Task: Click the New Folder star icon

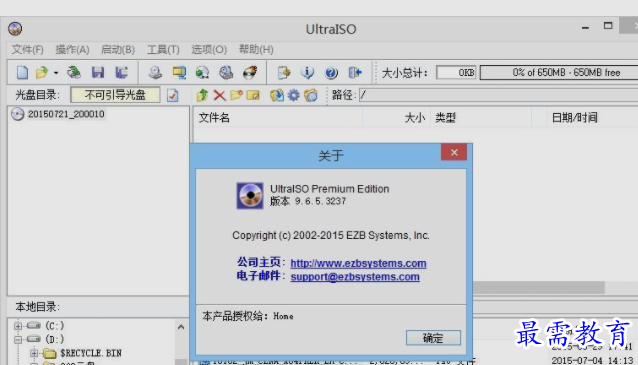Action: [236, 96]
